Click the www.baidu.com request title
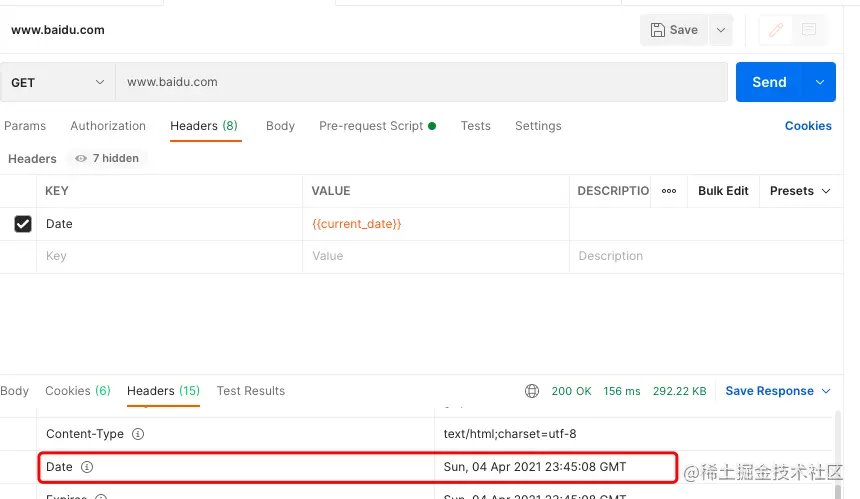The image size is (860, 499). [x=58, y=30]
